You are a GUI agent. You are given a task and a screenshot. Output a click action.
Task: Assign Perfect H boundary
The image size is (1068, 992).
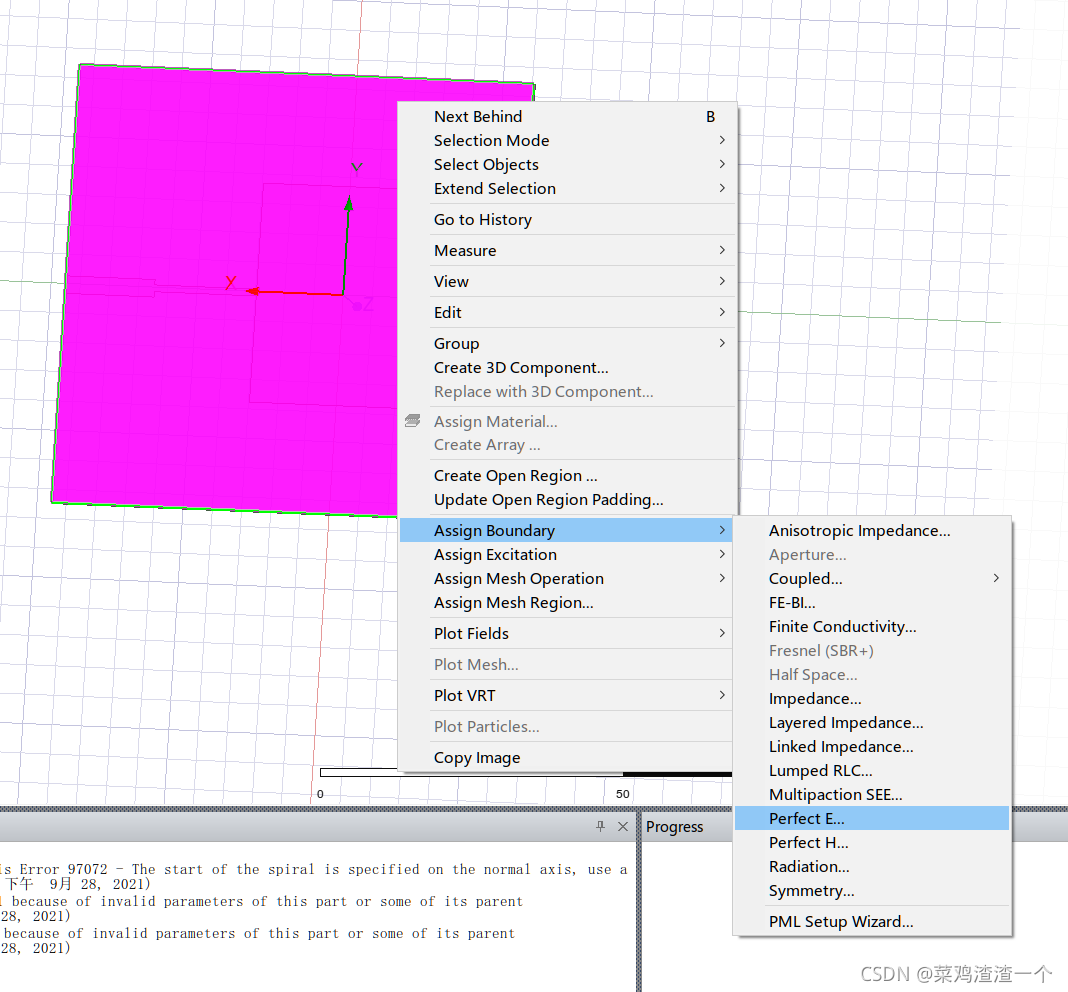(872, 842)
